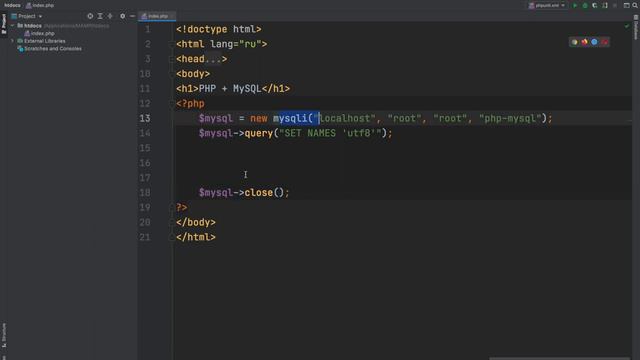Click the folded ellipsis inside the head tag

click(213, 59)
